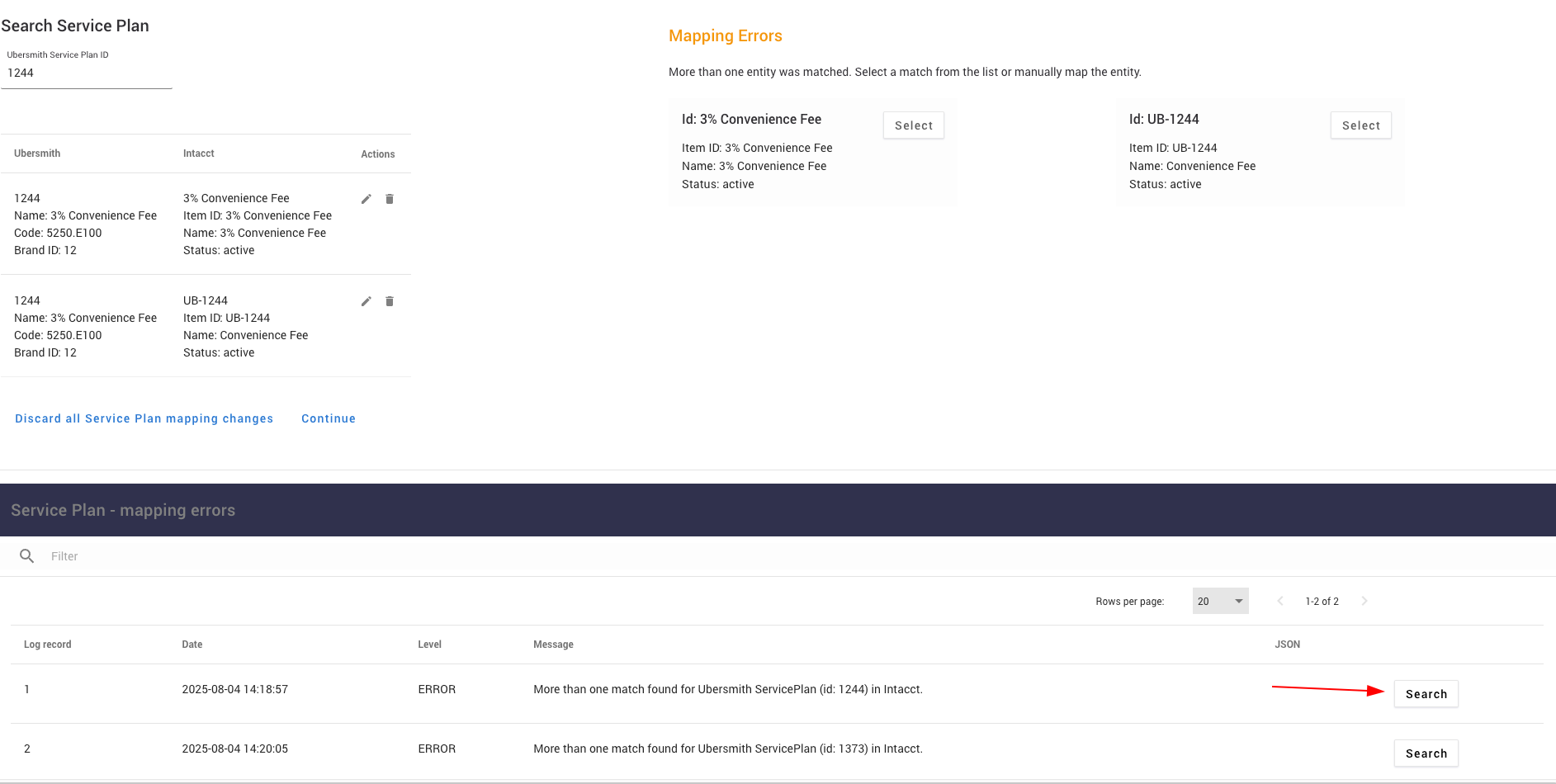Click Name: Convenience Fee in UB-1244 card
The width and height of the screenshot is (1556, 784).
click(1192, 166)
